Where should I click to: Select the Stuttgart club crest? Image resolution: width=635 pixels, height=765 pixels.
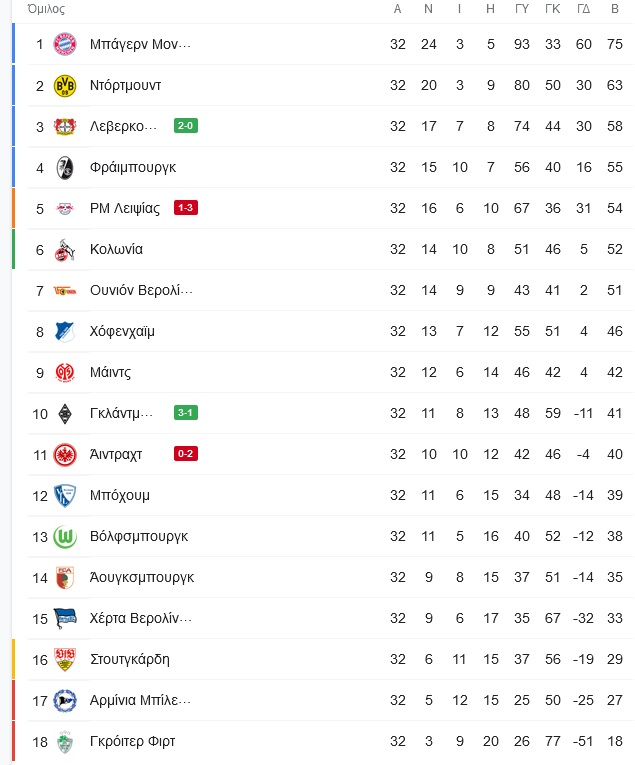pyautogui.click(x=64, y=659)
